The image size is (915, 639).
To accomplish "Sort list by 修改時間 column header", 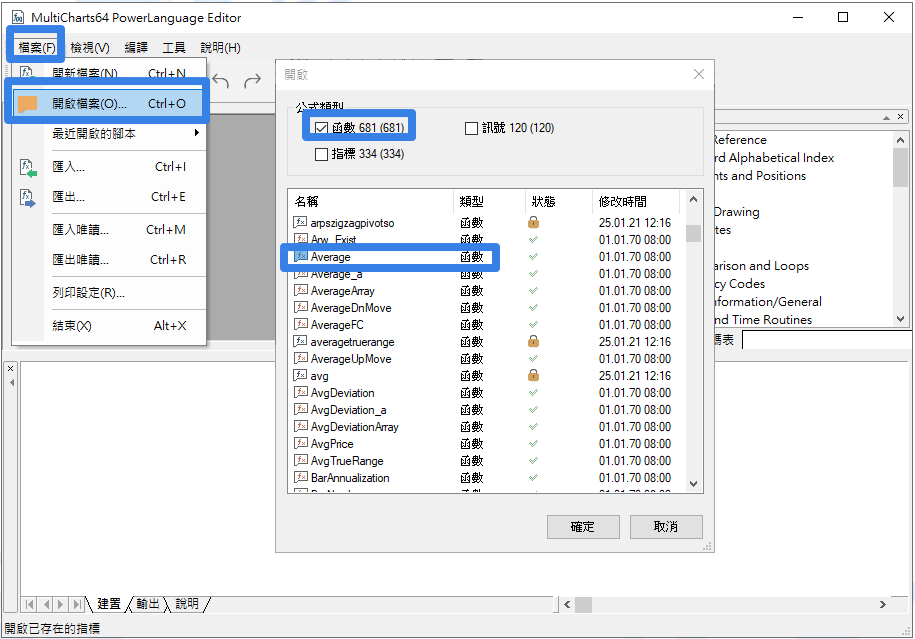I will 636,201.
